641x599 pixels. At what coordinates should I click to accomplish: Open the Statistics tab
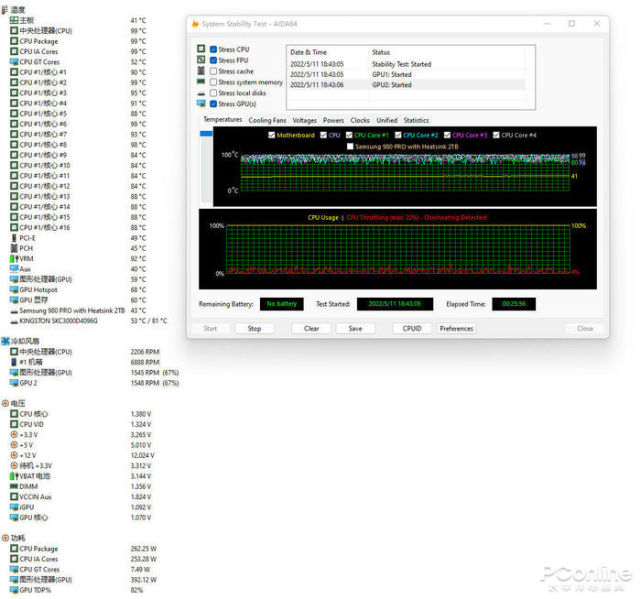click(416, 120)
